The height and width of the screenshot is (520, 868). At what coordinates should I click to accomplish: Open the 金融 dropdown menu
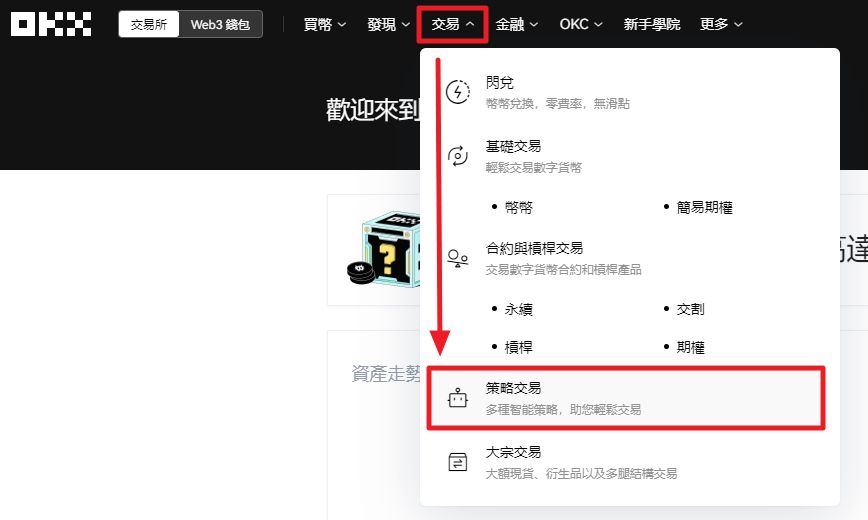point(516,24)
